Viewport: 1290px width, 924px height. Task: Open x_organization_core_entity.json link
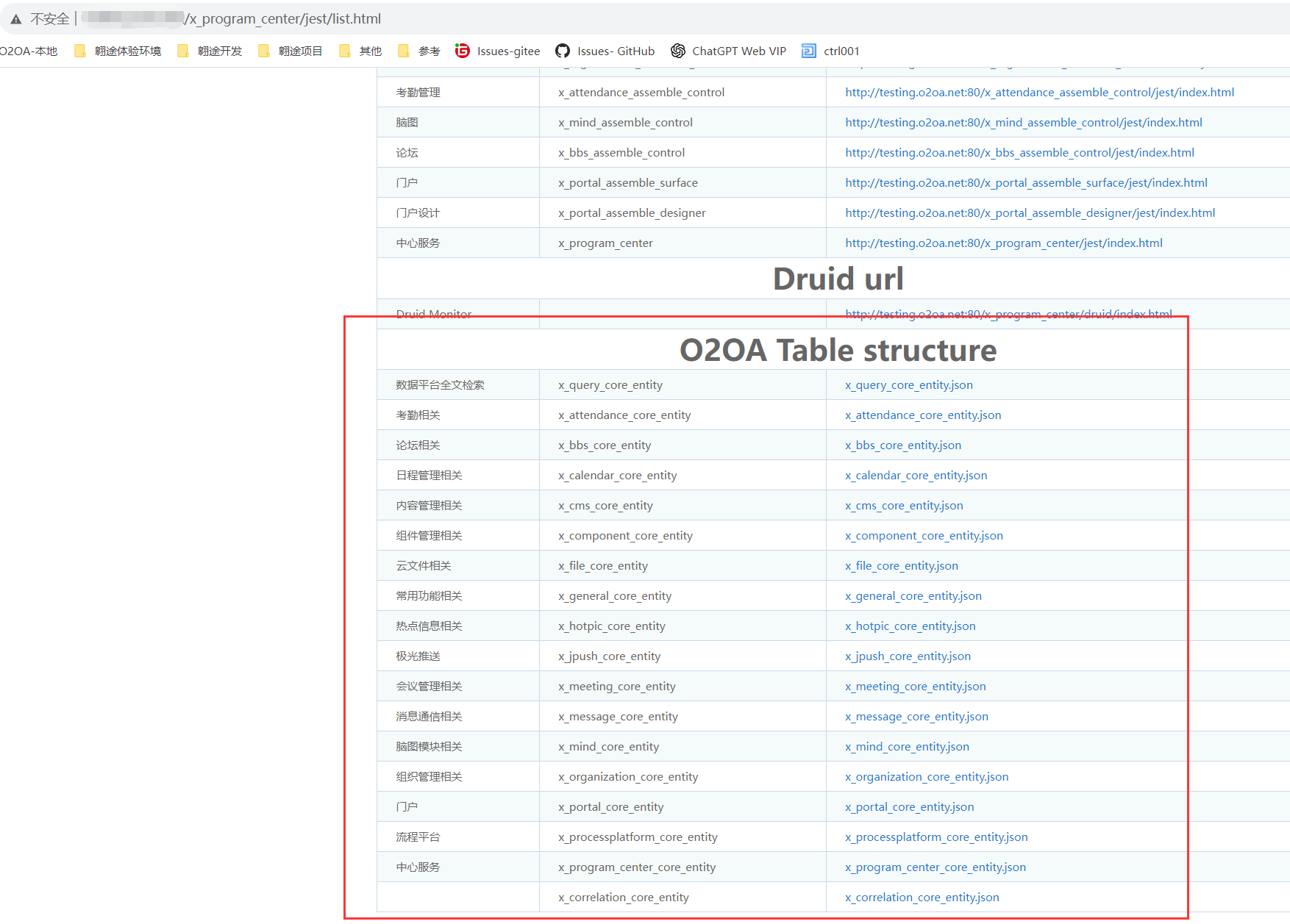coord(927,777)
